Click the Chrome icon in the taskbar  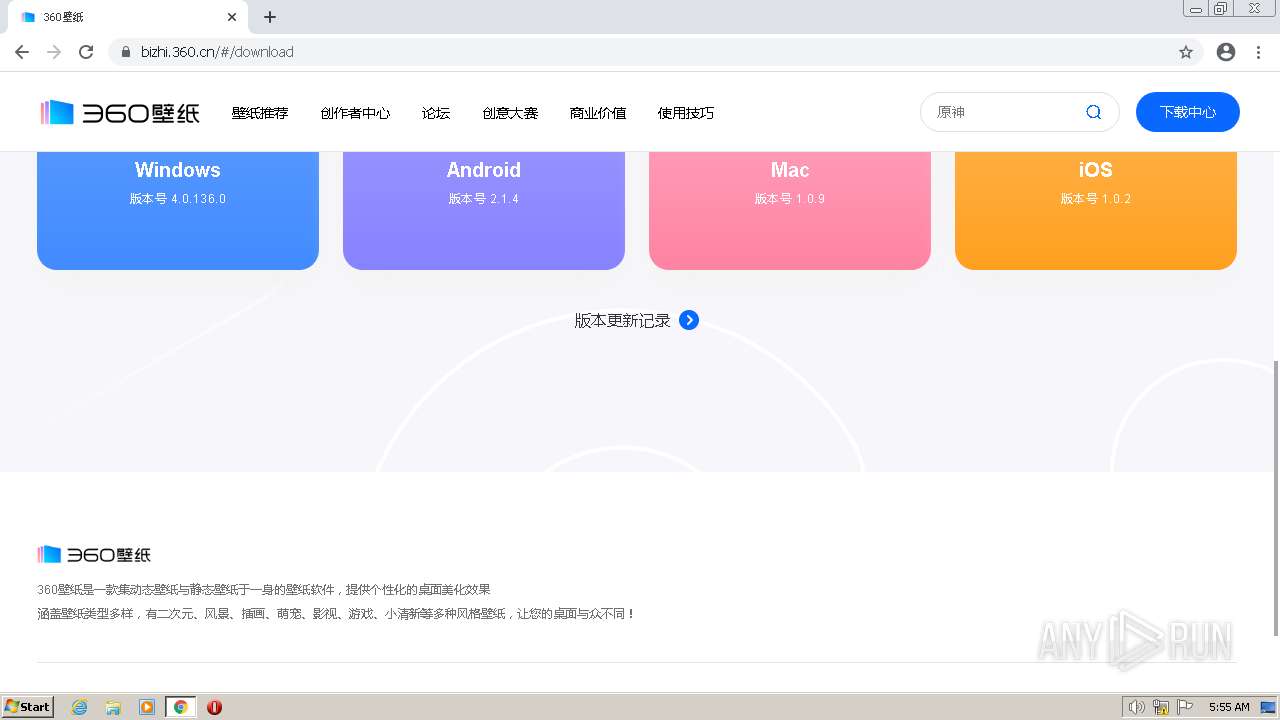coord(180,707)
